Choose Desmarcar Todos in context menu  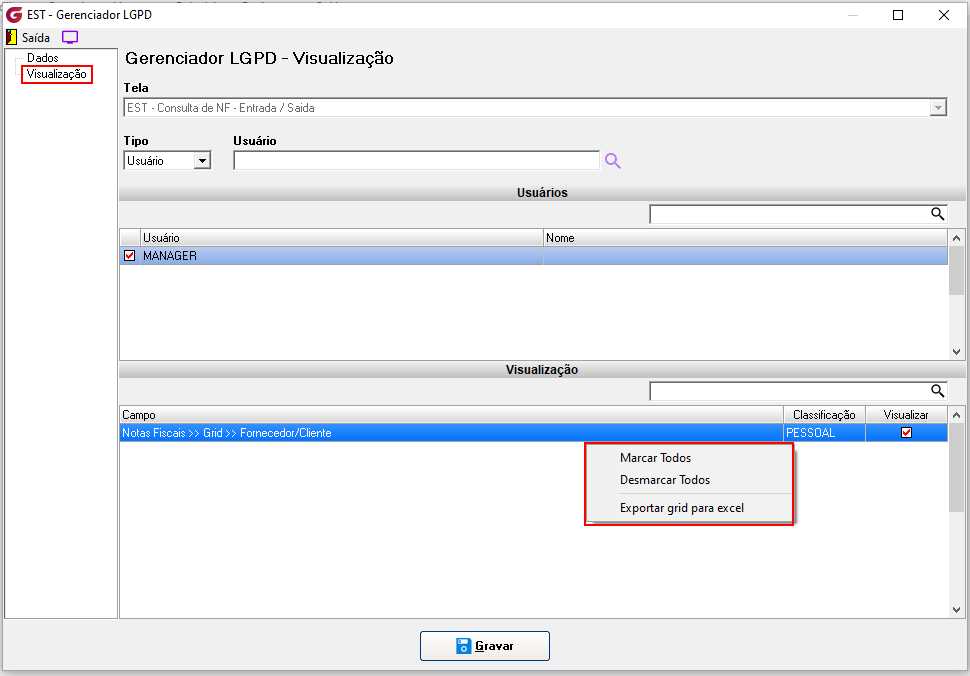tap(665, 480)
